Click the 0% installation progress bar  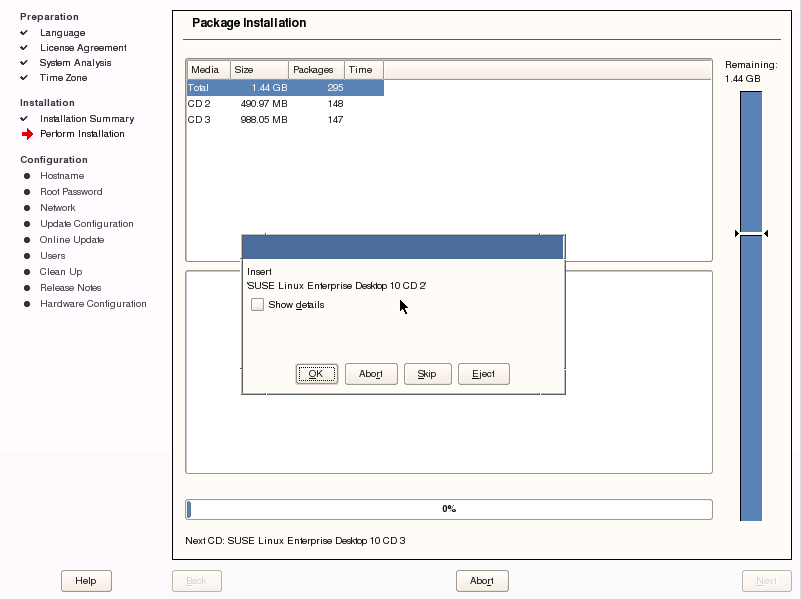click(x=449, y=509)
